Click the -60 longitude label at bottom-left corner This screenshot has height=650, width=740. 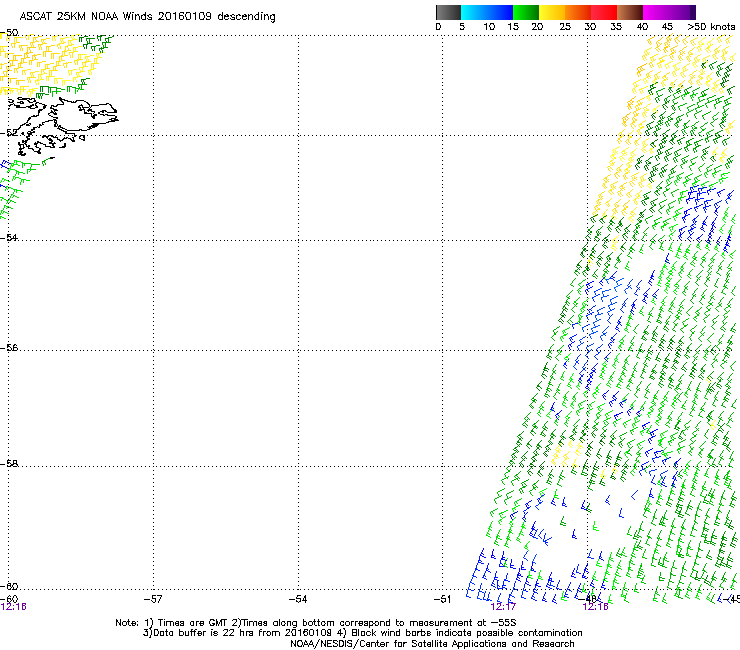(x=9, y=599)
